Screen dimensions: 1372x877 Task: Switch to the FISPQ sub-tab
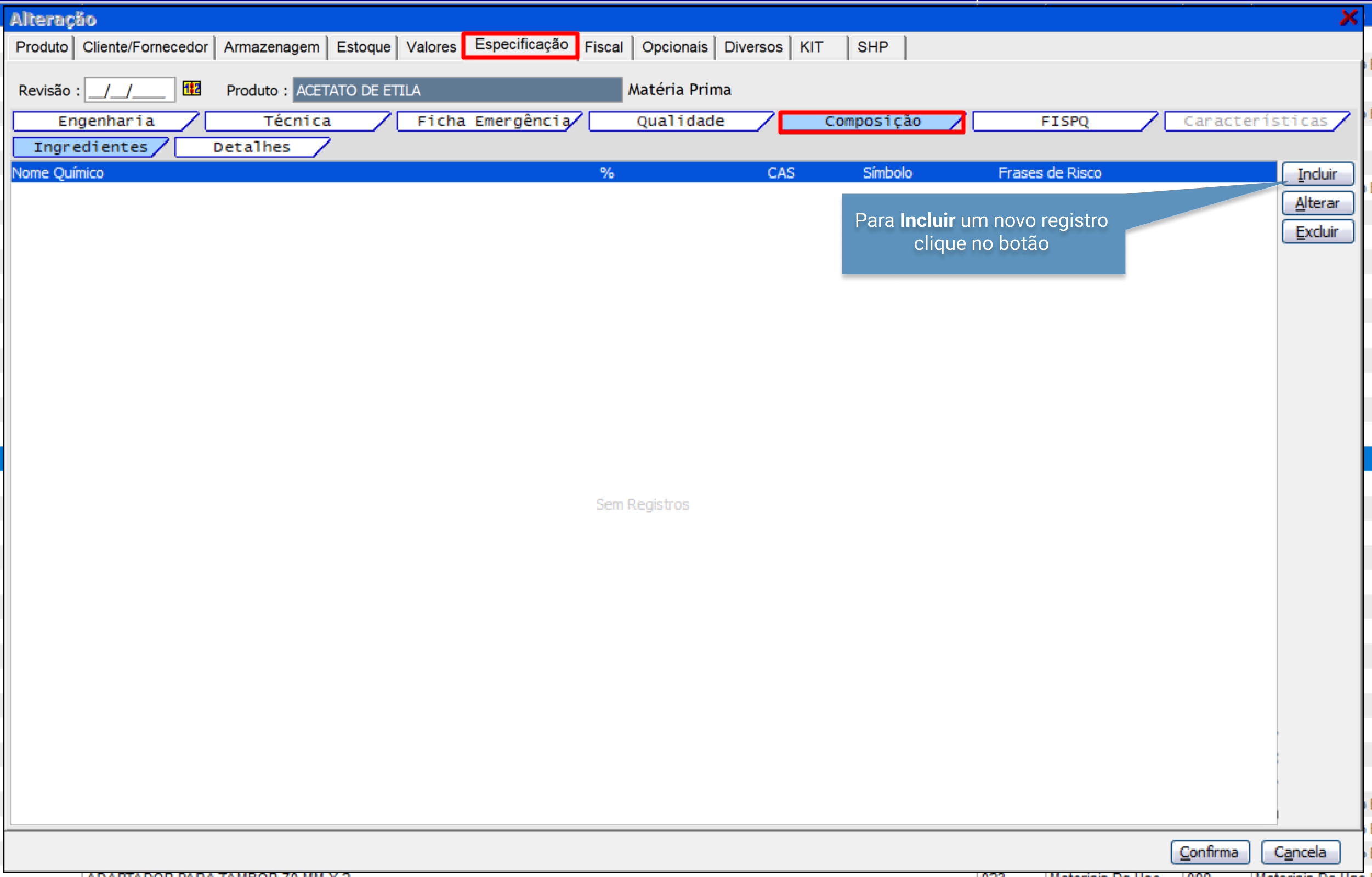(1064, 121)
